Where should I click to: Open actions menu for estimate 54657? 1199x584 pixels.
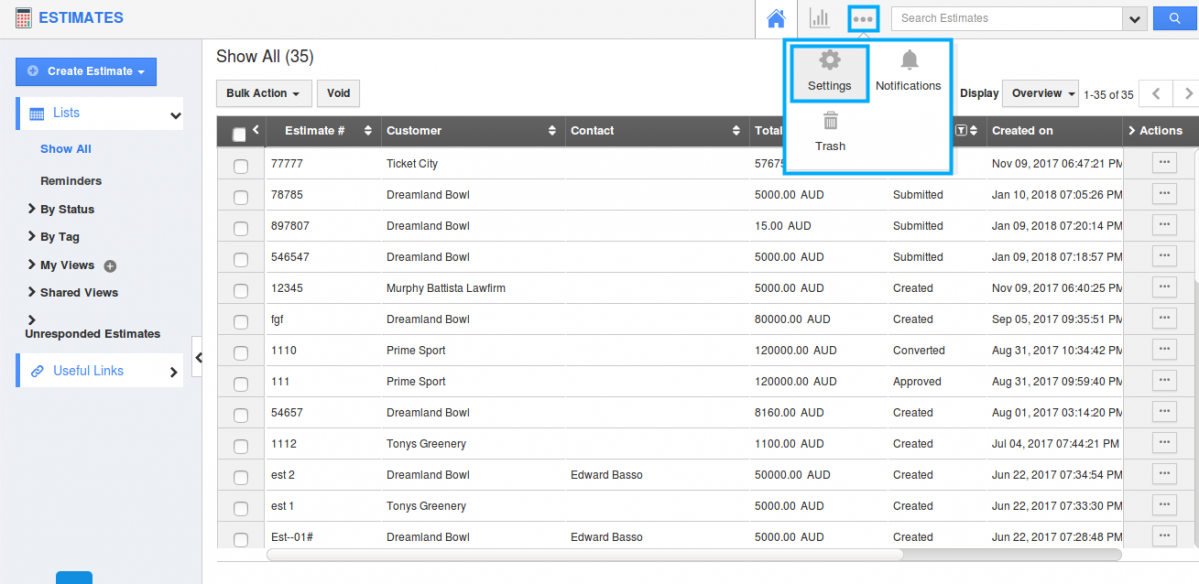point(1164,411)
